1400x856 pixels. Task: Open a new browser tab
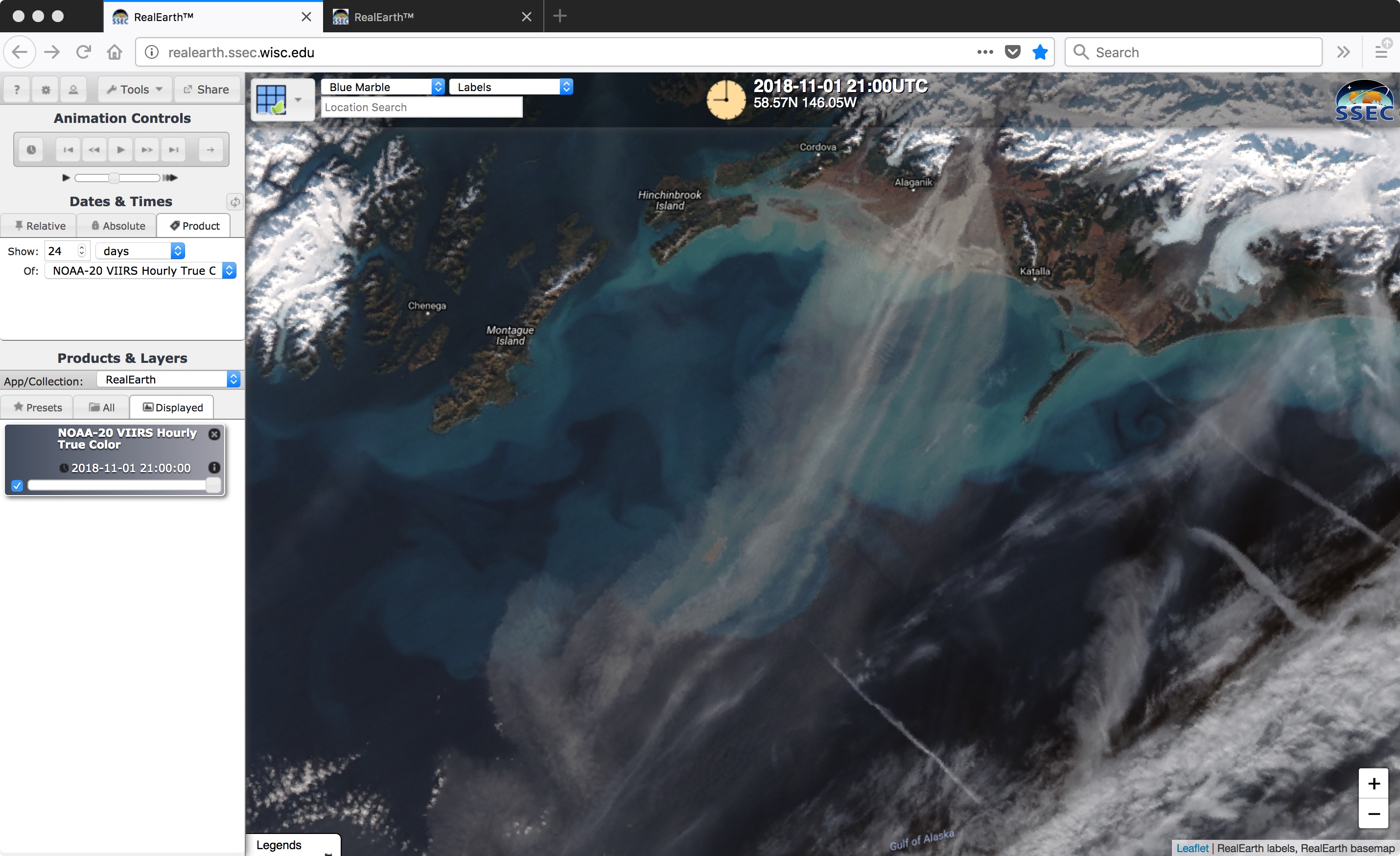click(x=560, y=17)
